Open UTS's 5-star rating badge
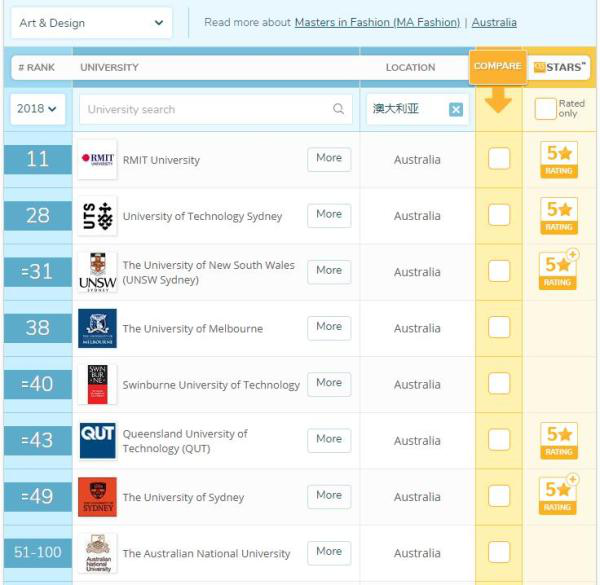This screenshot has width=600, height=585. tap(559, 216)
